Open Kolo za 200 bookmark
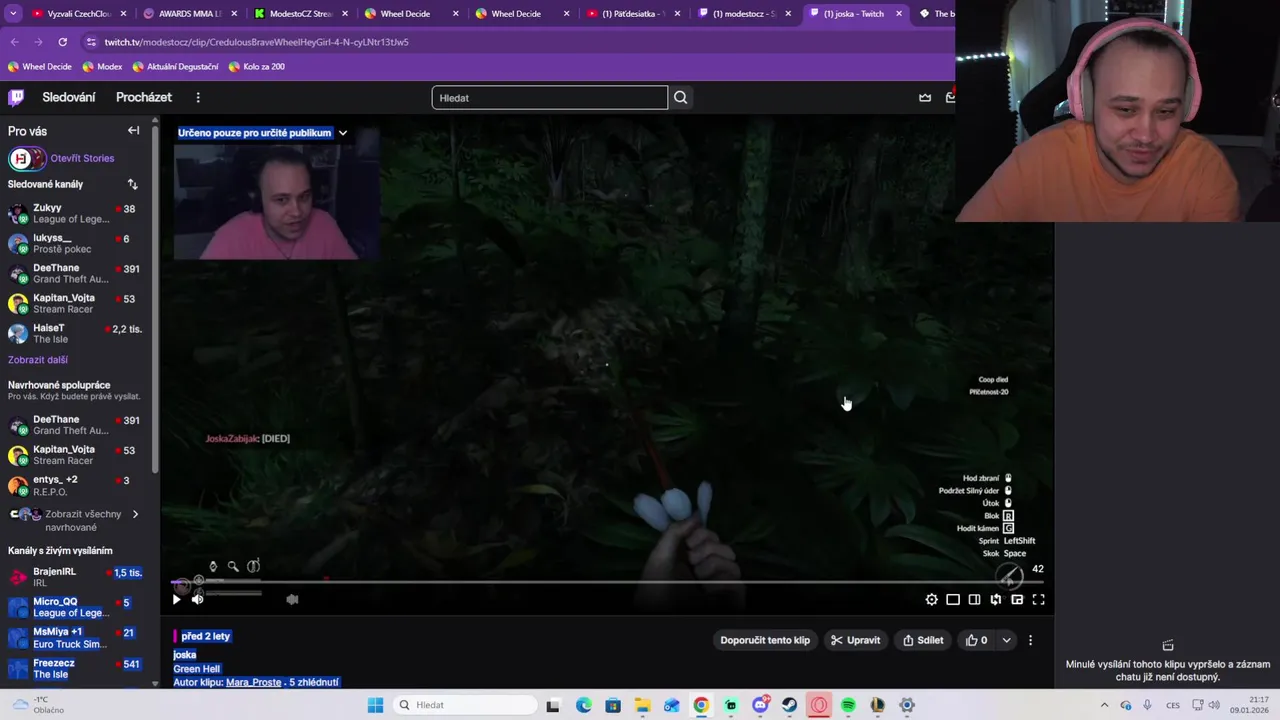Screen dimensions: 1280x720 (x=257, y=66)
